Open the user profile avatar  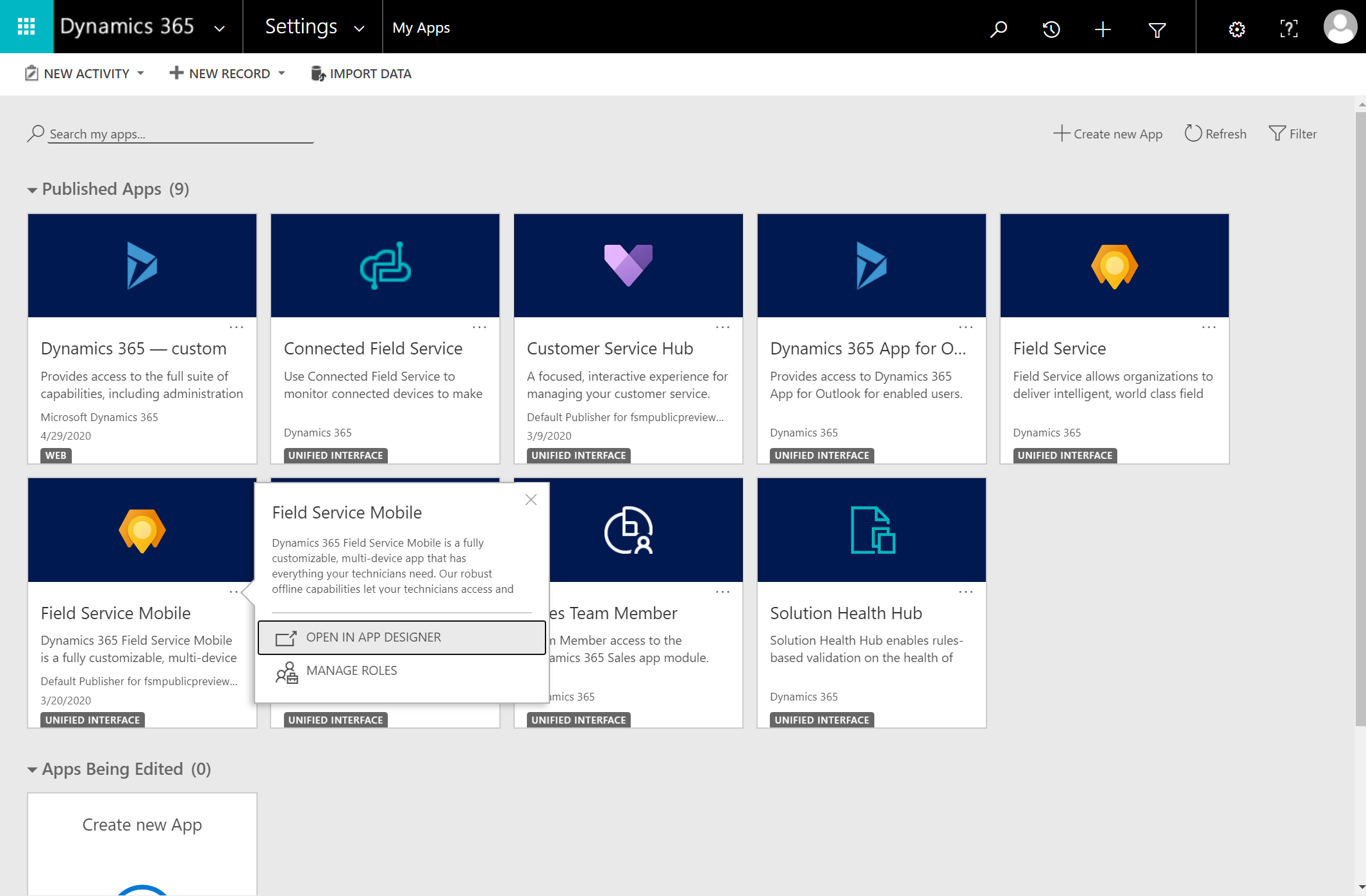tap(1340, 27)
